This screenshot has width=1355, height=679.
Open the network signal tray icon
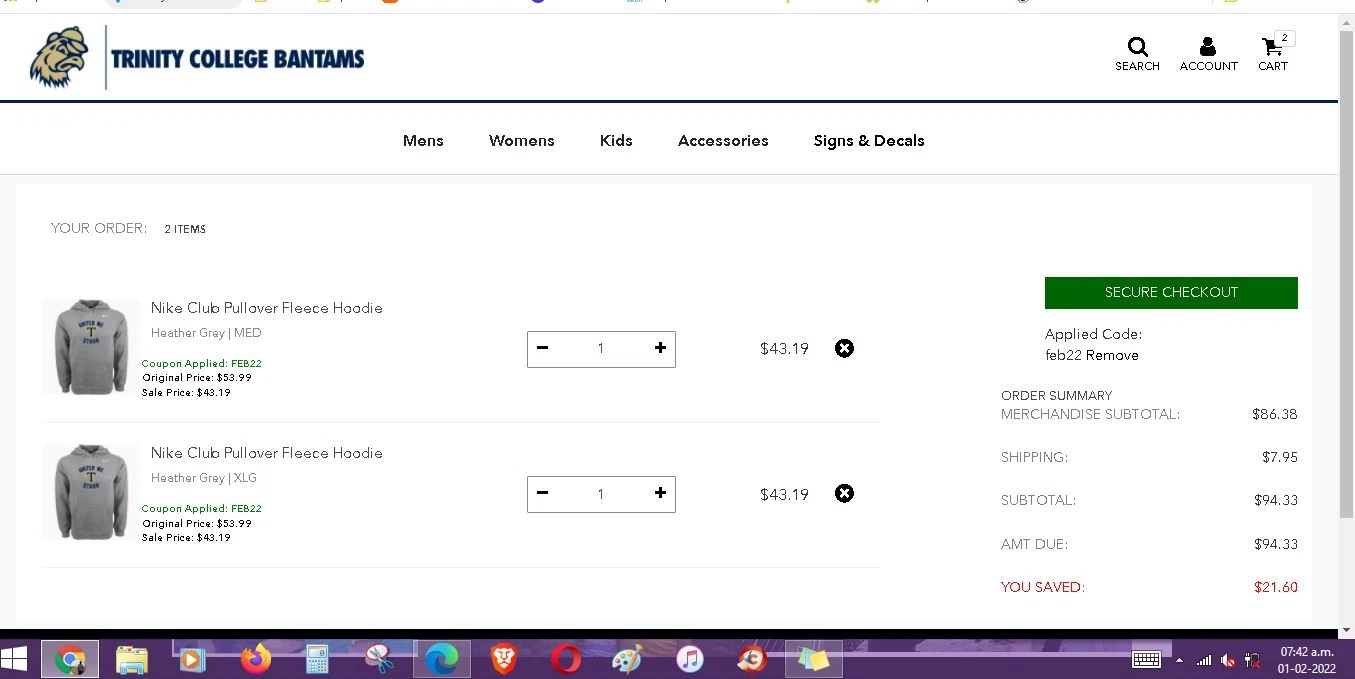point(1204,660)
